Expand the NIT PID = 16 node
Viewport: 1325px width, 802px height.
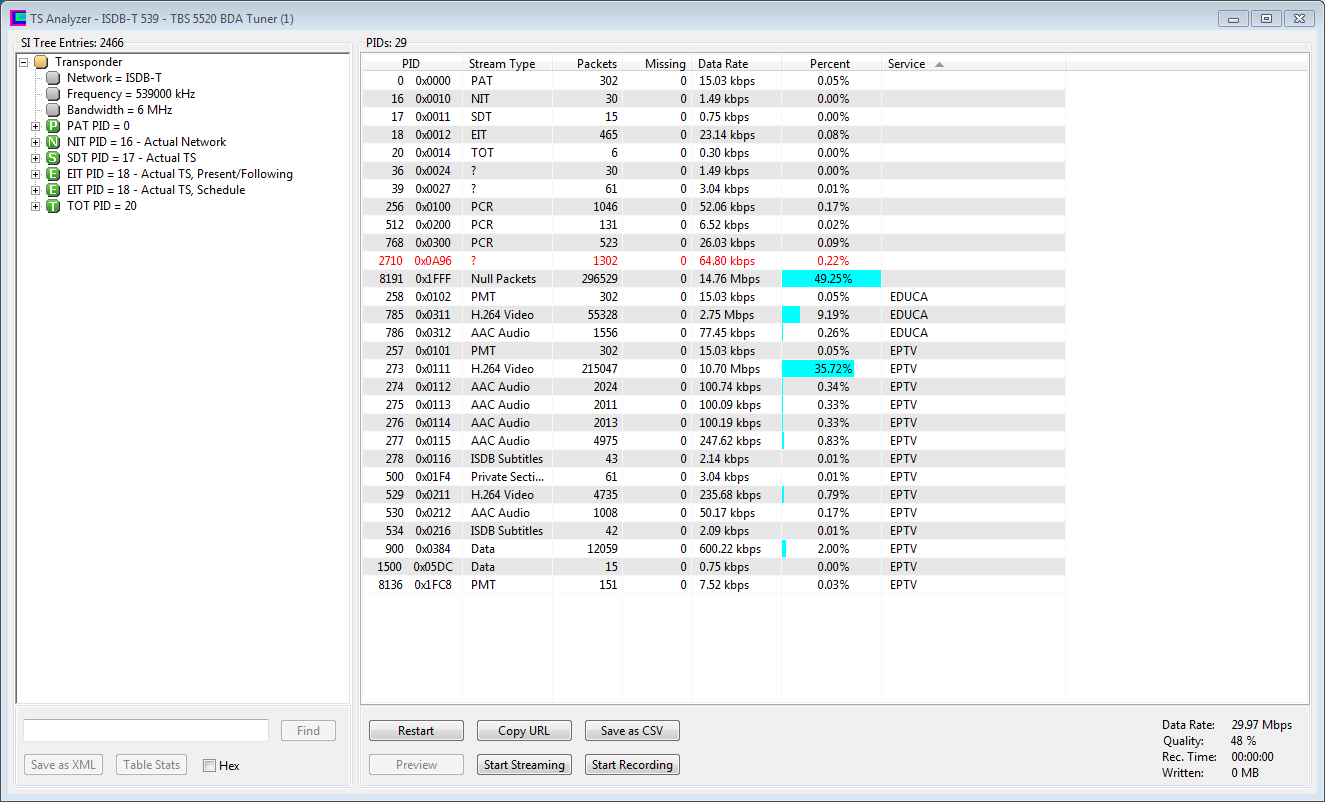pyautogui.click(x=36, y=142)
